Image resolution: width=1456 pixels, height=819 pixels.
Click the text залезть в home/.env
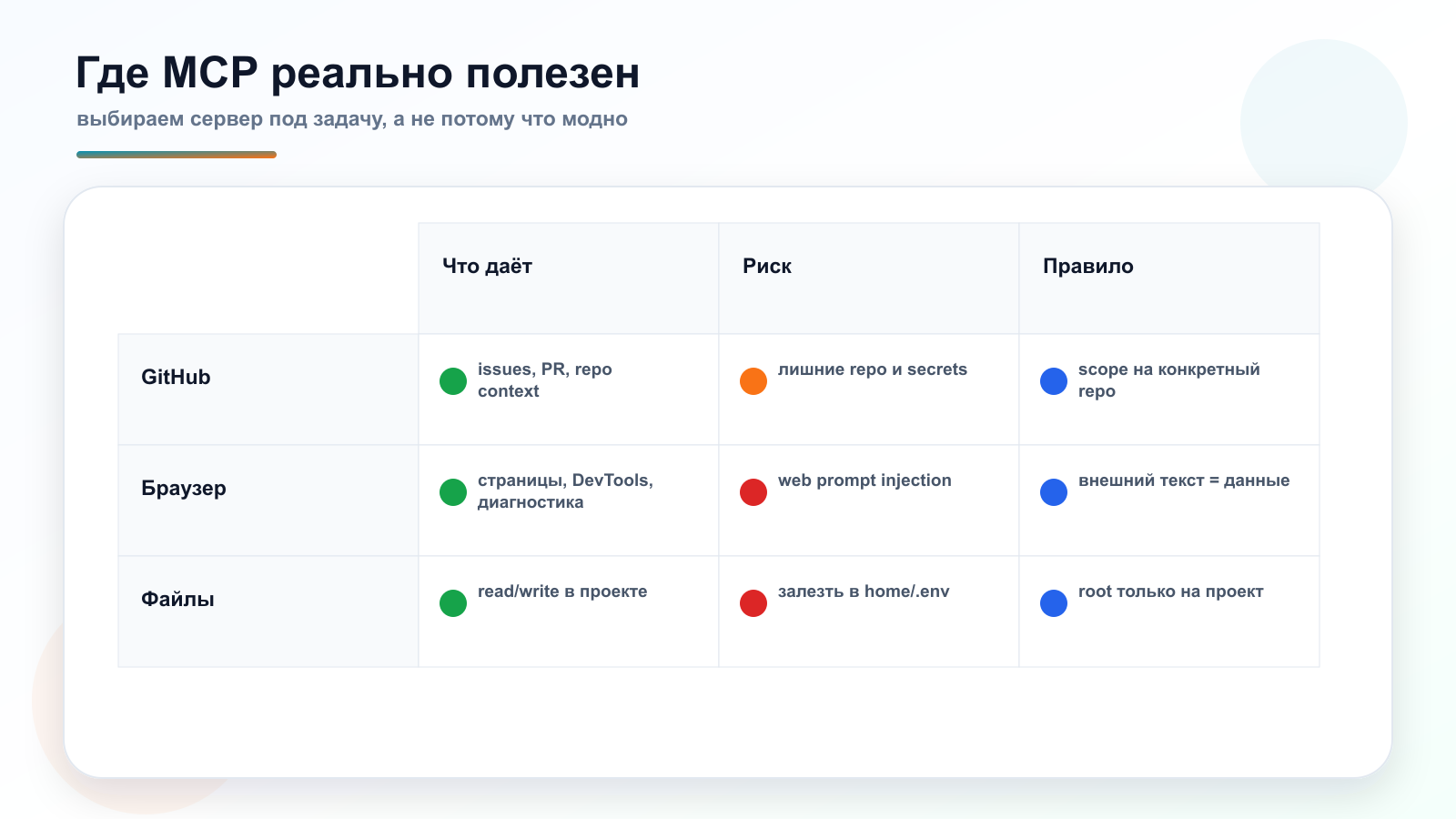(864, 591)
